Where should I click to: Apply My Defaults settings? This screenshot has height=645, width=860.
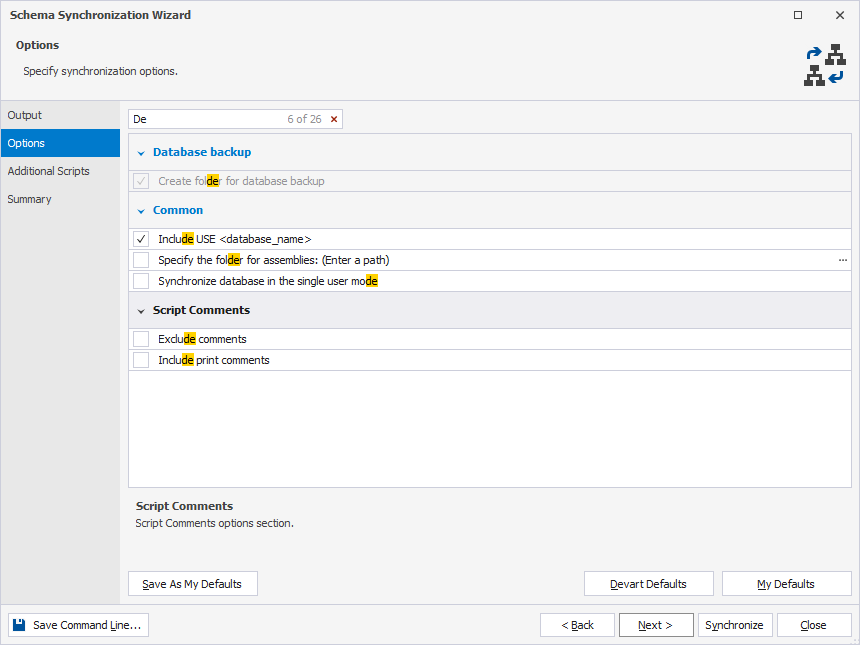tap(786, 583)
